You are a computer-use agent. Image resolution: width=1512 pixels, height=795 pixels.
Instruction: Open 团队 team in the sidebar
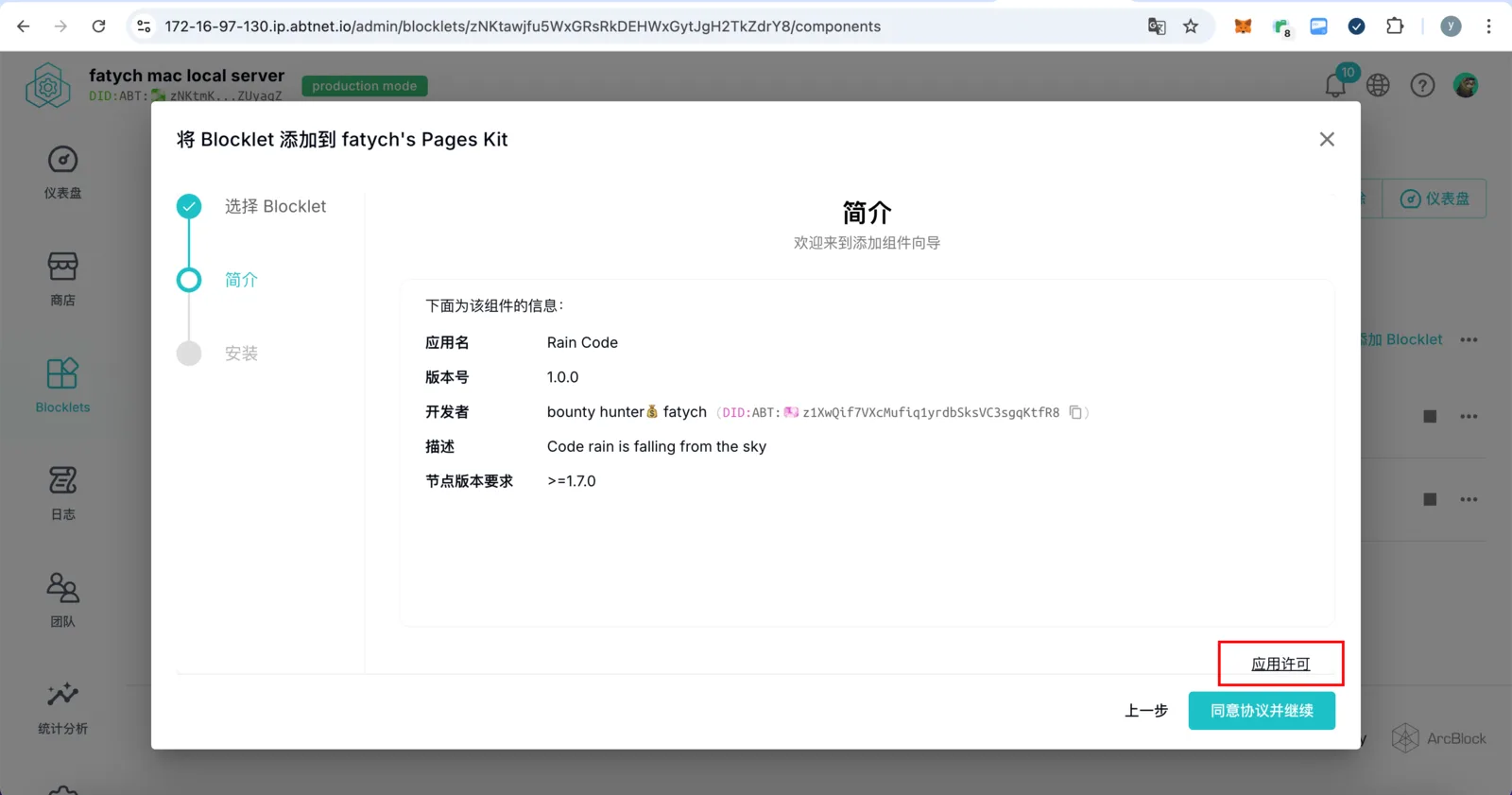(x=62, y=599)
